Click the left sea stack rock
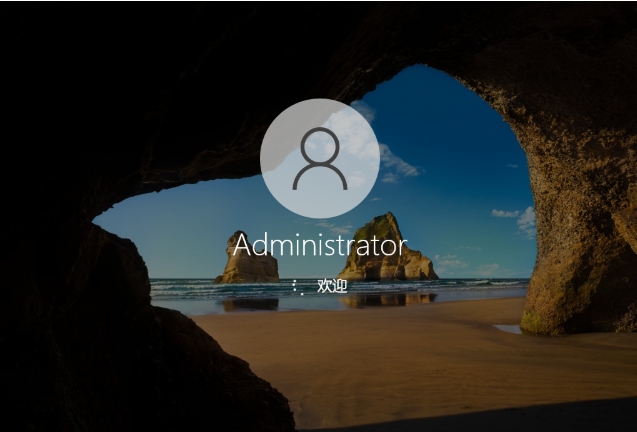This screenshot has height=432, width=637. point(246,260)
